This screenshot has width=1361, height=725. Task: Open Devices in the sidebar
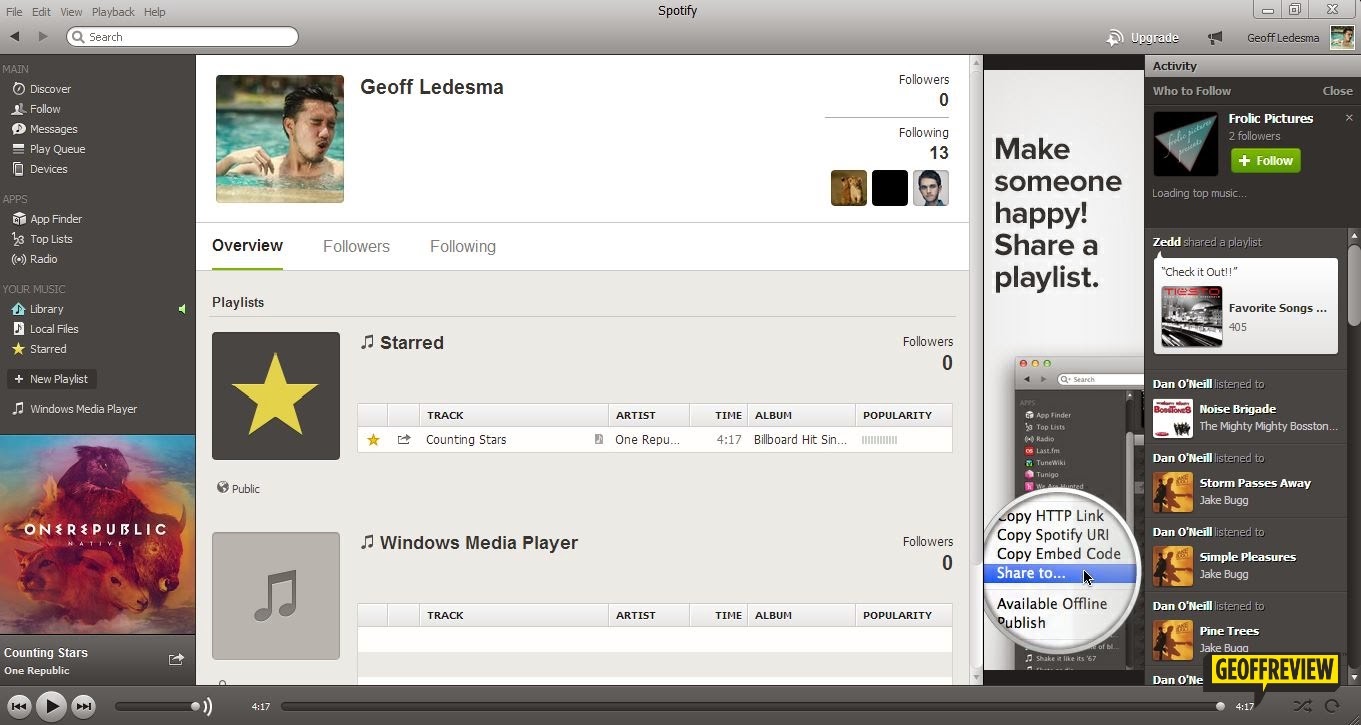pyautogui.click(x=48, y=169)
